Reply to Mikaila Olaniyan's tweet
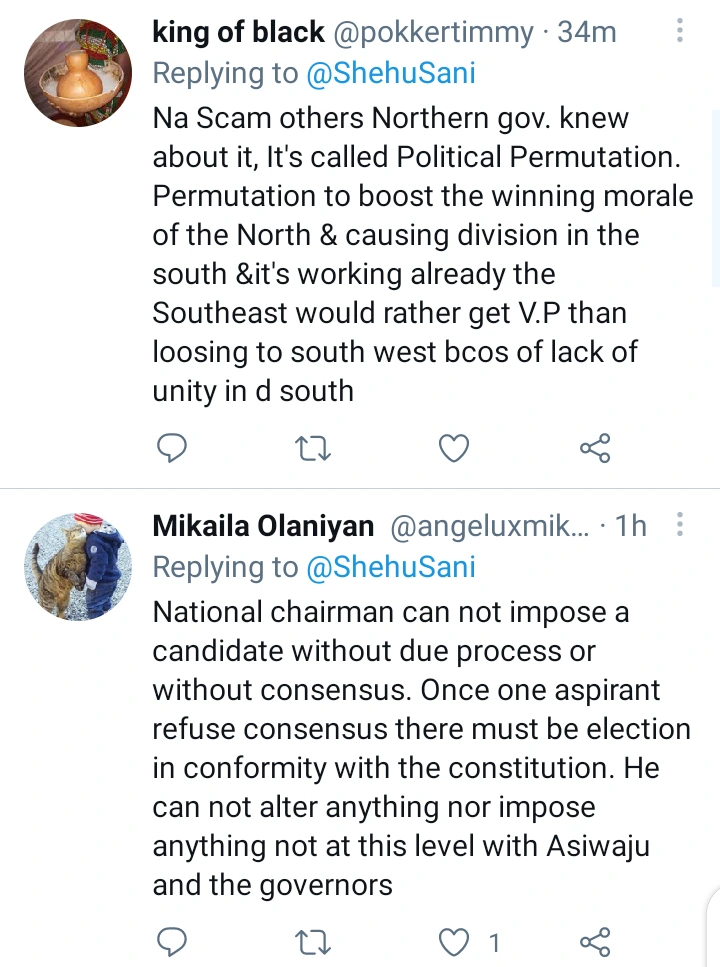 [173, 941]
